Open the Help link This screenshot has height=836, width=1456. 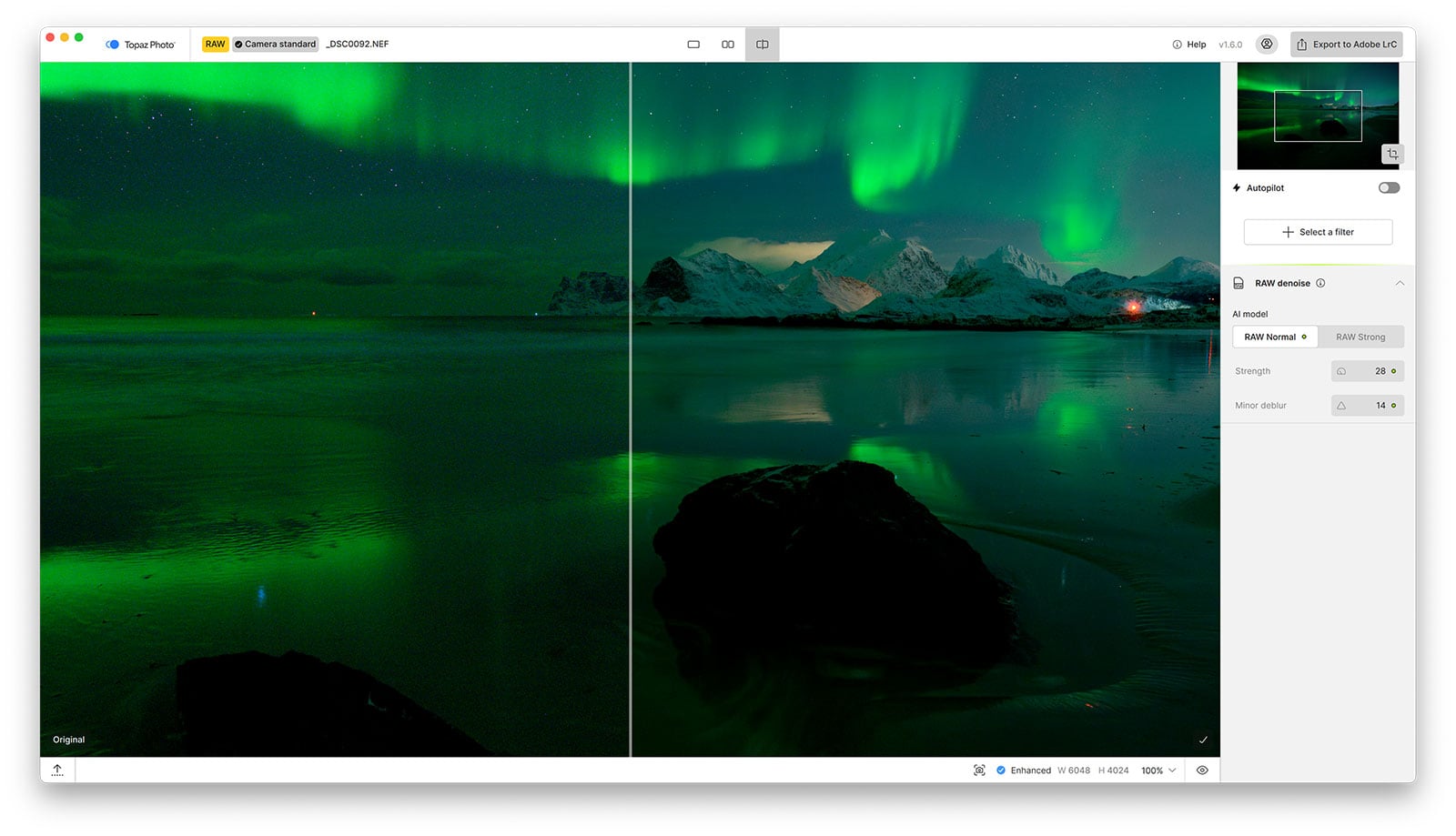point(1196,45)
